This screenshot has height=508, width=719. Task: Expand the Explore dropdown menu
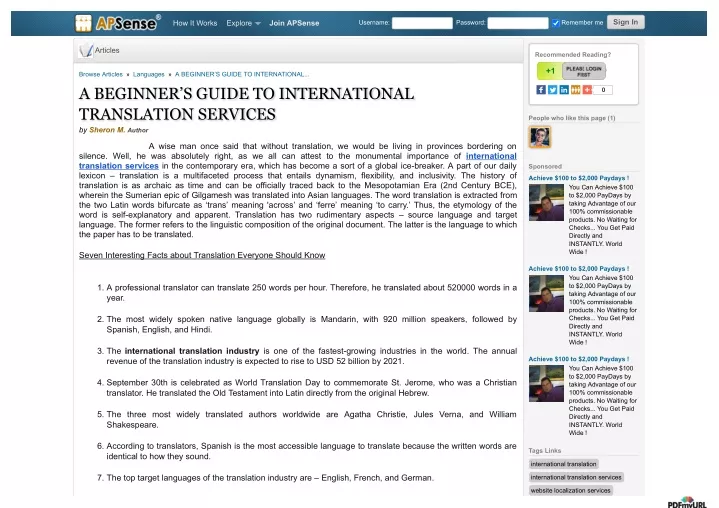coord(243,23)
